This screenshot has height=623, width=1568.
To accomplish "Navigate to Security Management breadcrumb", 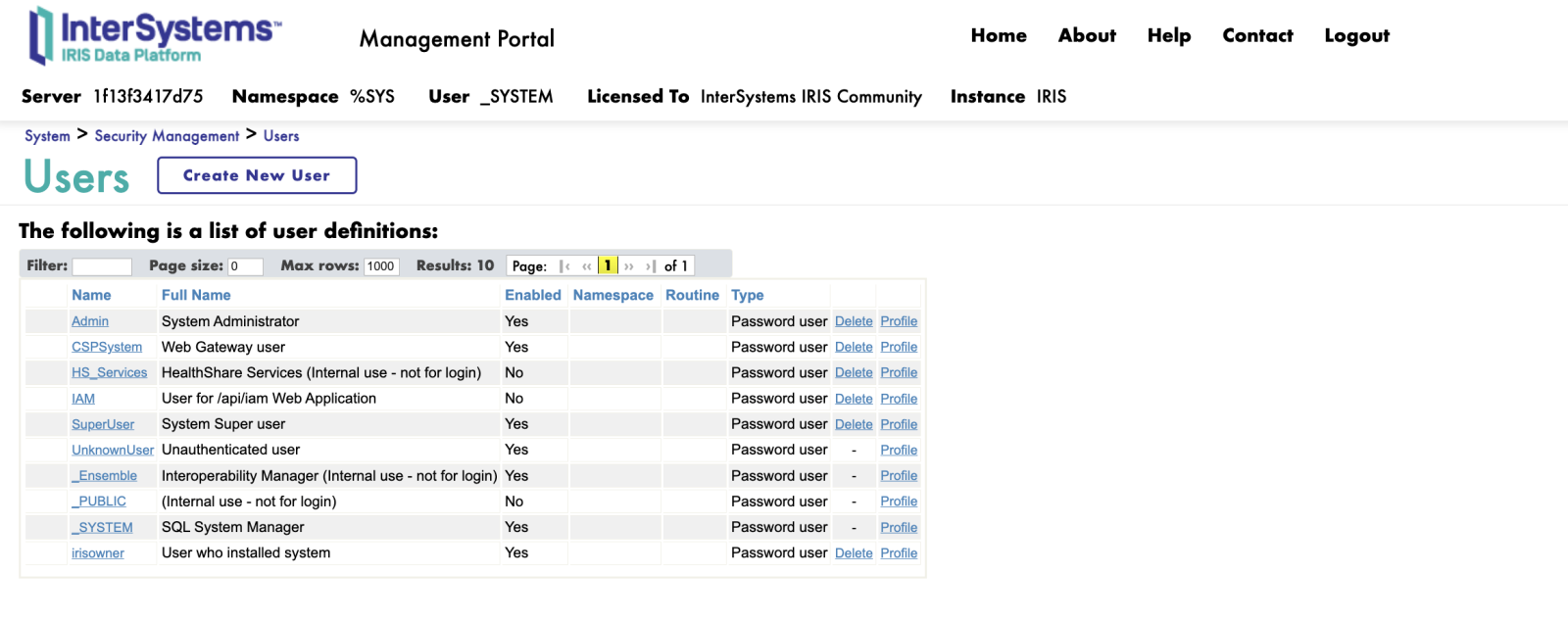I will click(167, 136).
